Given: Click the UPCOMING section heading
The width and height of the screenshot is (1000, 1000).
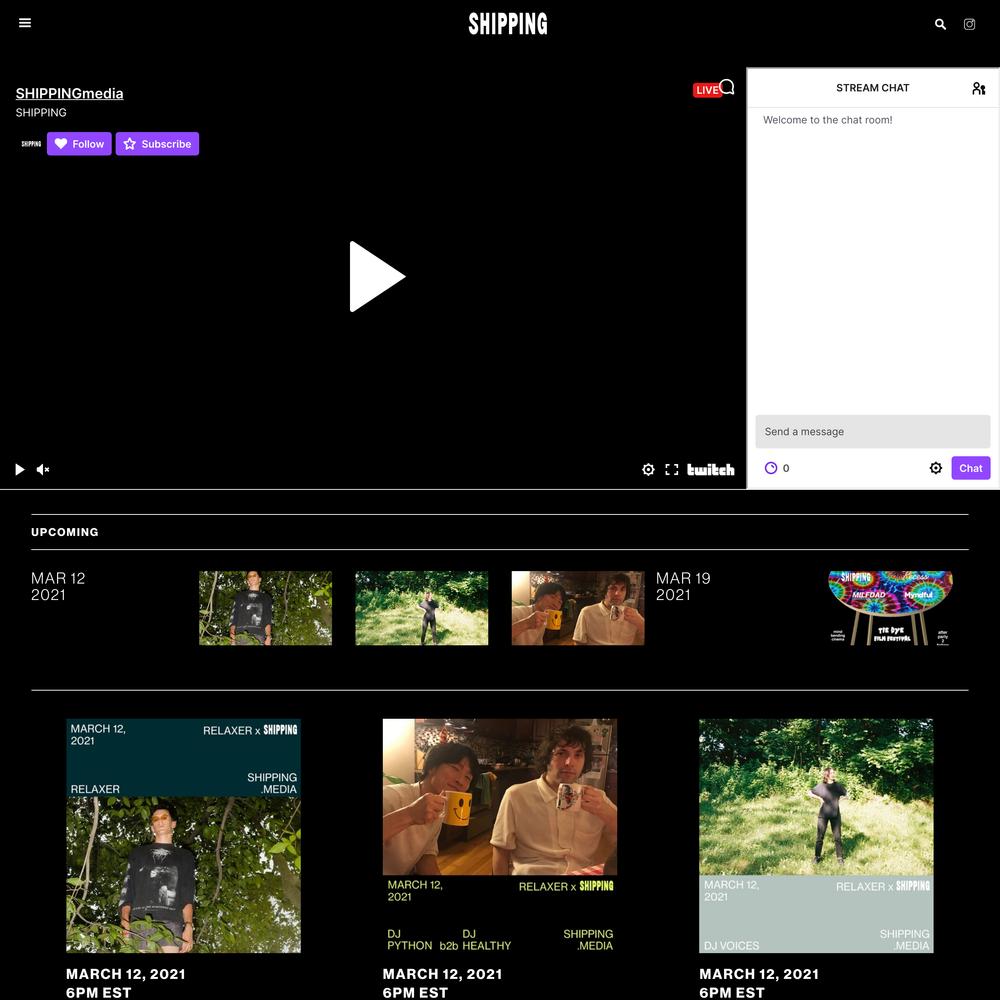Looking at the screenshot, I should pos(65,532).
